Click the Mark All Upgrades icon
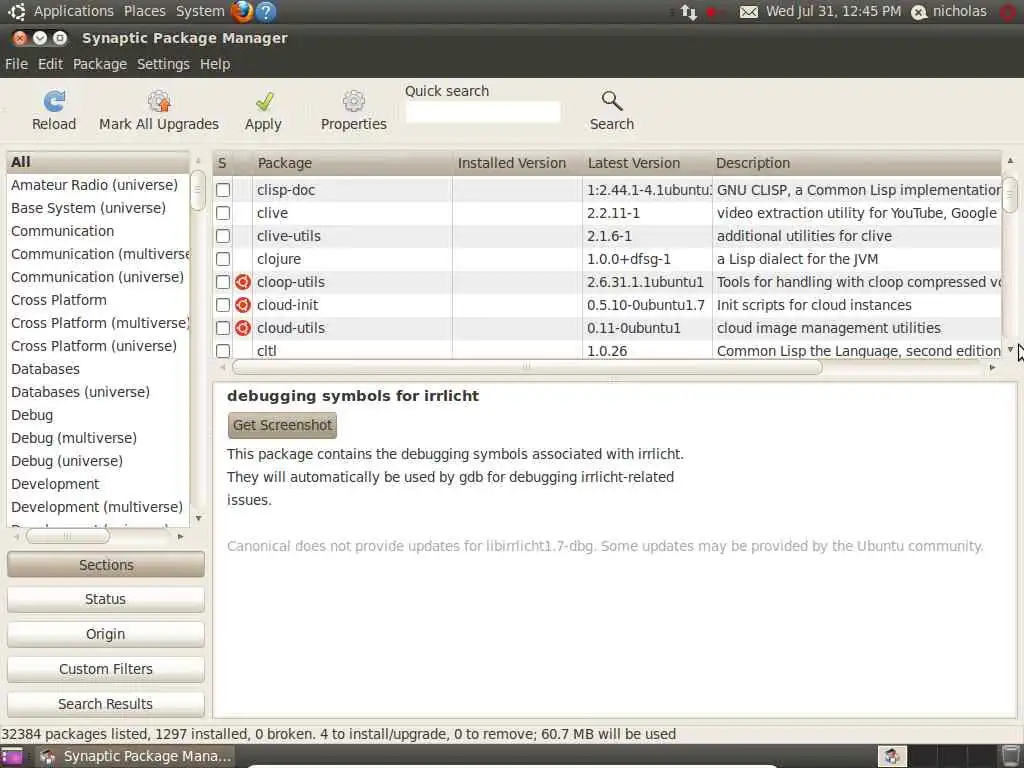 point(159,101)
